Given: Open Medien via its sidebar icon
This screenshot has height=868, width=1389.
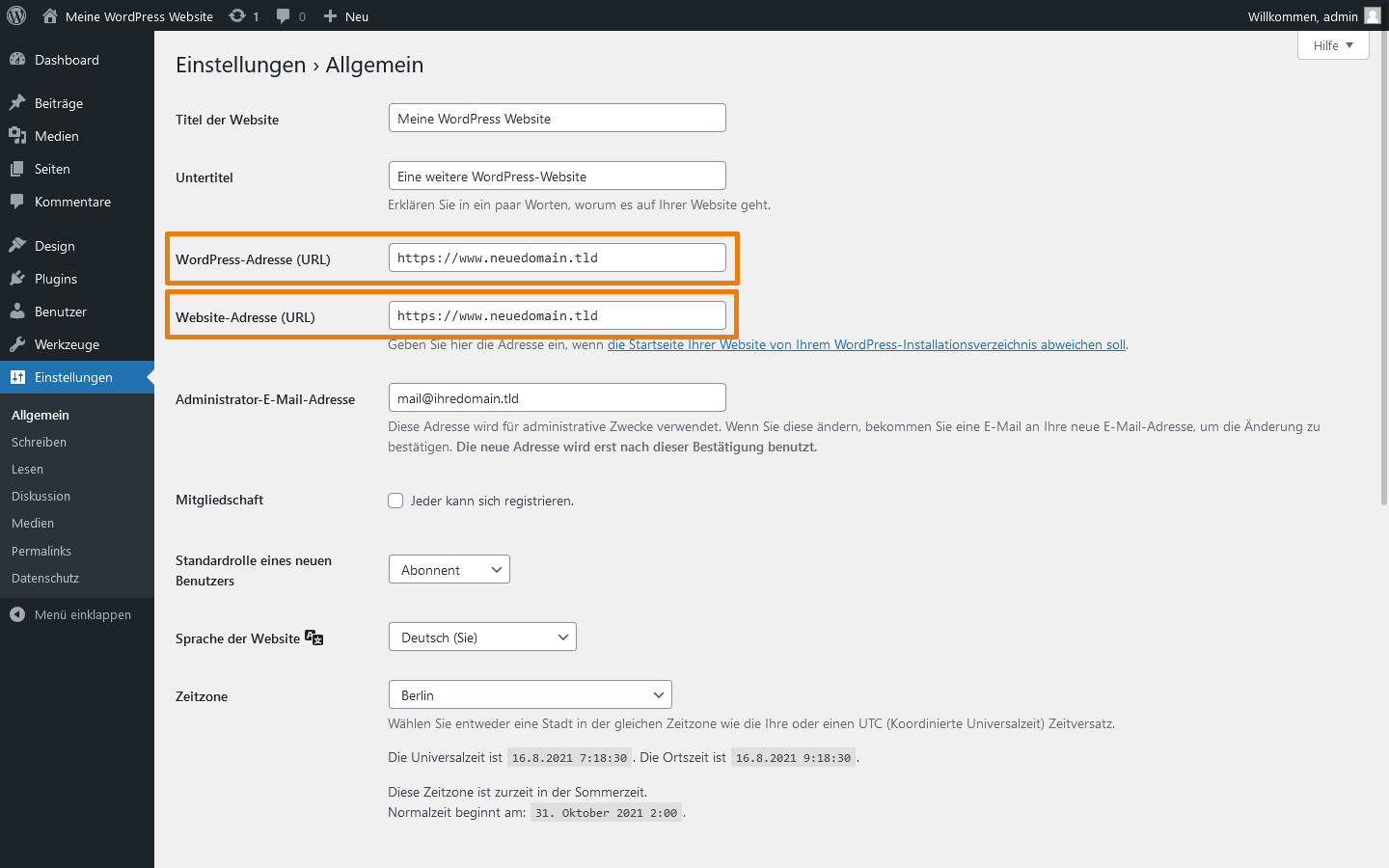Looking at the screenshot, I should [x=19, y=135].
